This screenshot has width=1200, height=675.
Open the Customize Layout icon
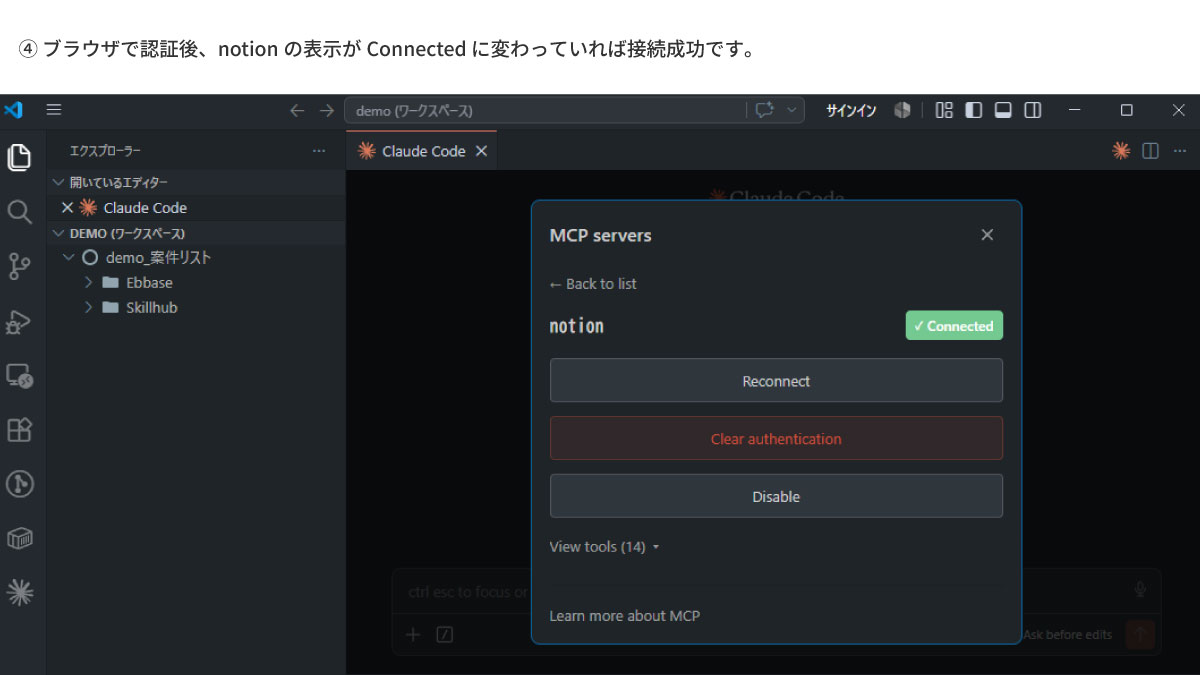[944, 110]
